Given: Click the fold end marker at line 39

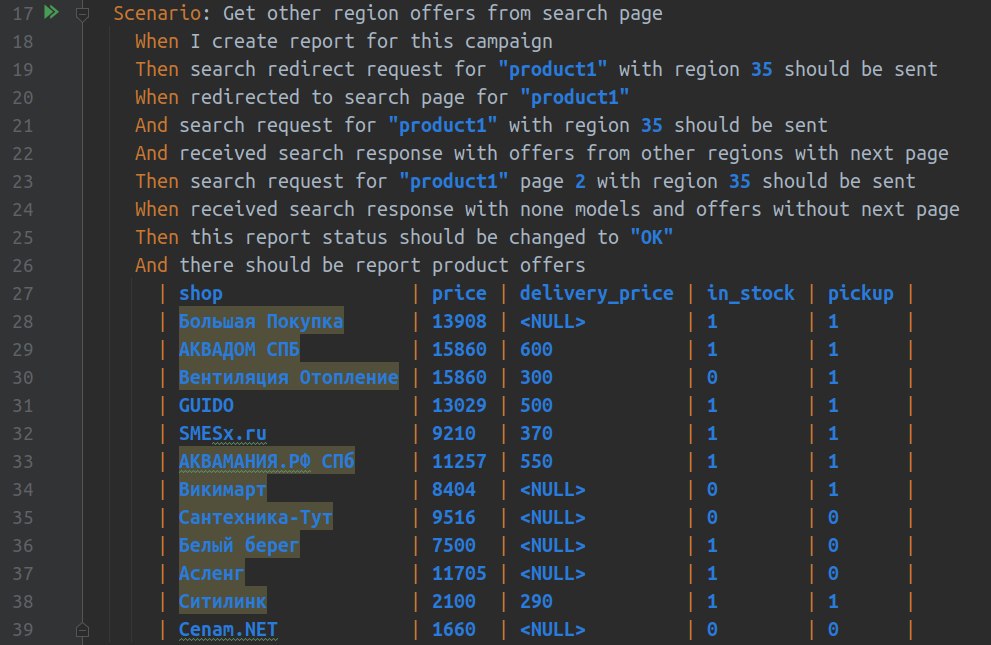Looking at the screenshot, I should (83, 630).
